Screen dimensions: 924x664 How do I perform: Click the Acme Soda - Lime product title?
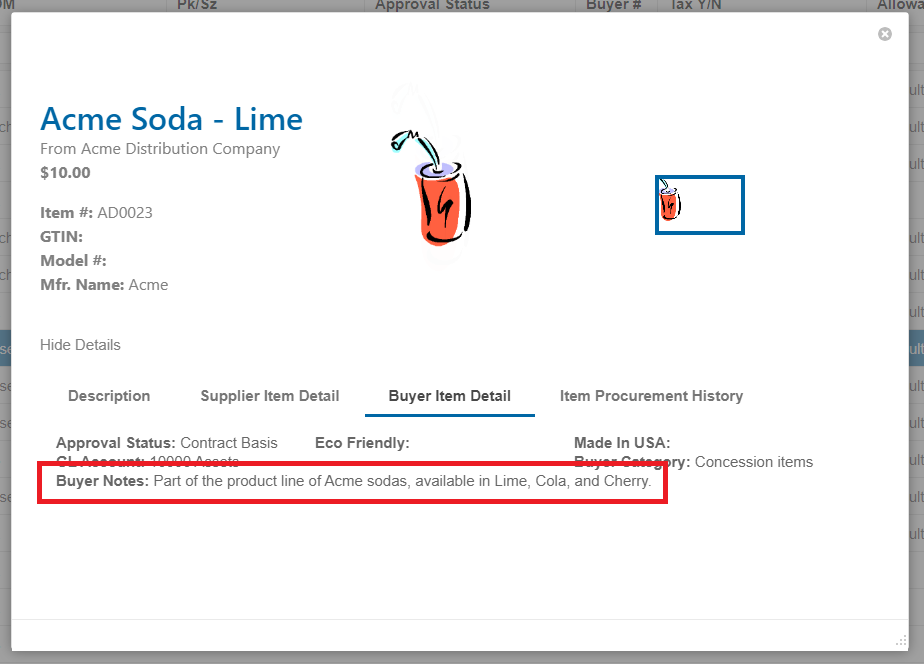pos(171,118)
